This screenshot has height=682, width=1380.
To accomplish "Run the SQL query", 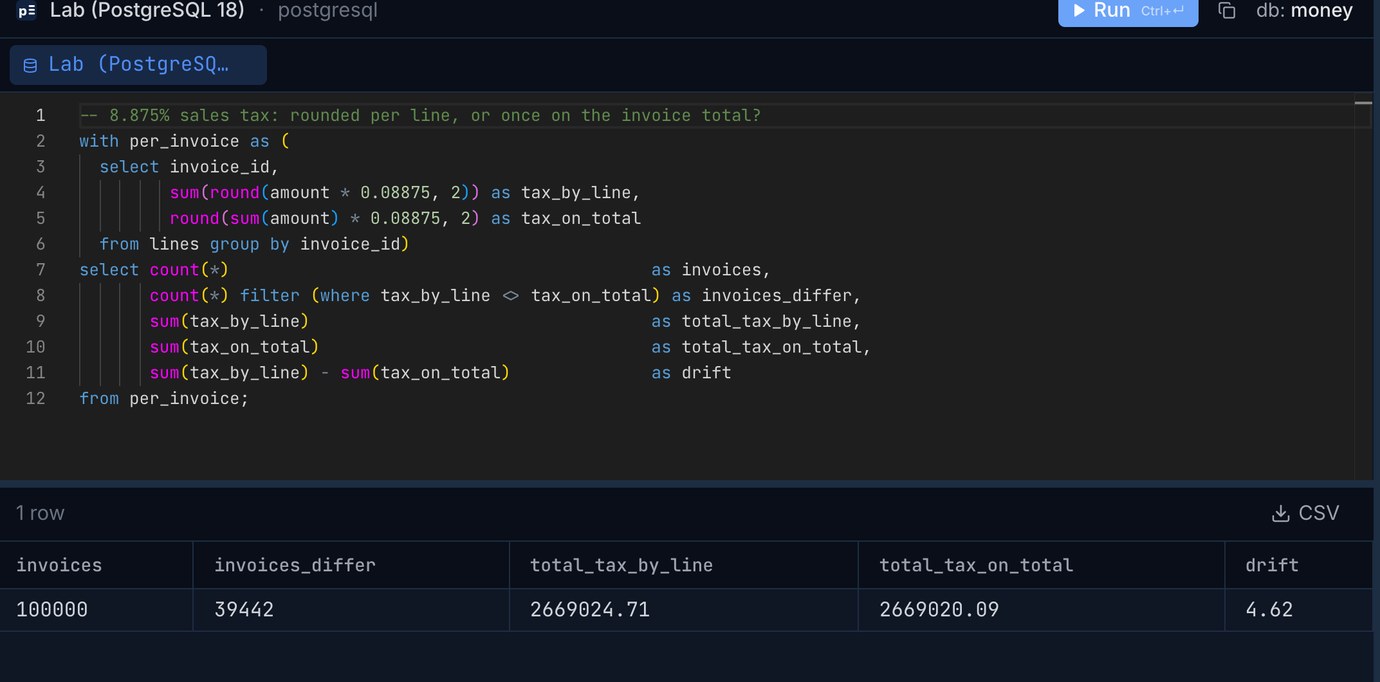I will click(1128, 11).
